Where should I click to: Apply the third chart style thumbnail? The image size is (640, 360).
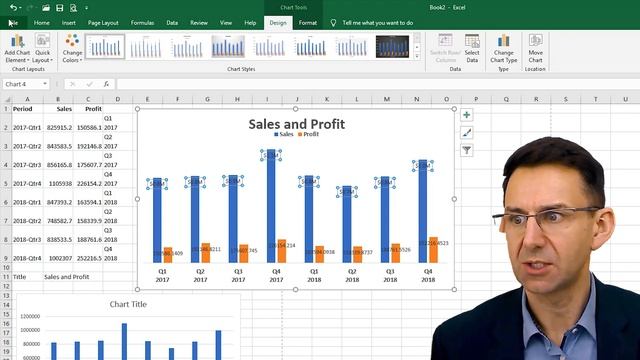[x=187, y=47]
